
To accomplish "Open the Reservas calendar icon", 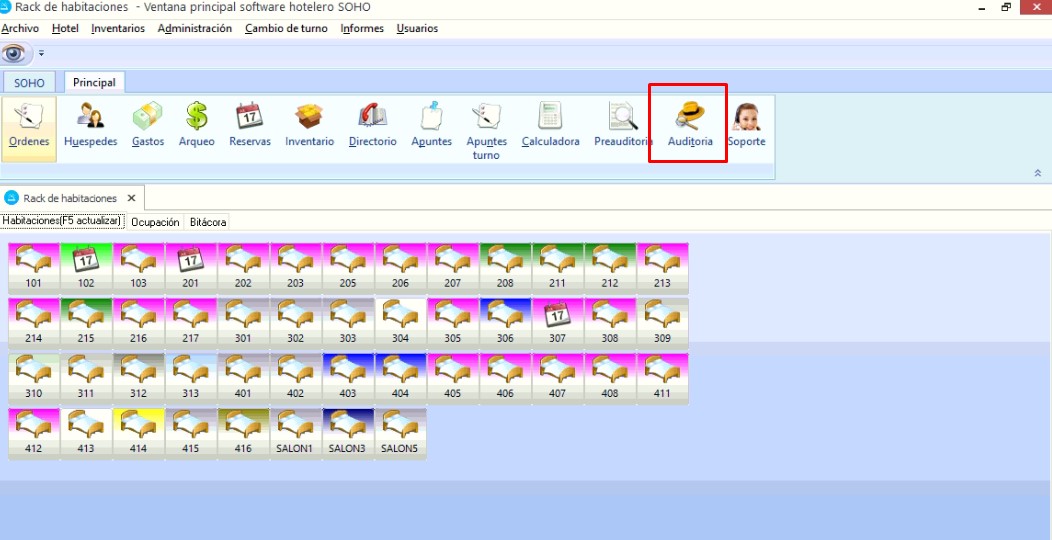I will click(250, 126).
